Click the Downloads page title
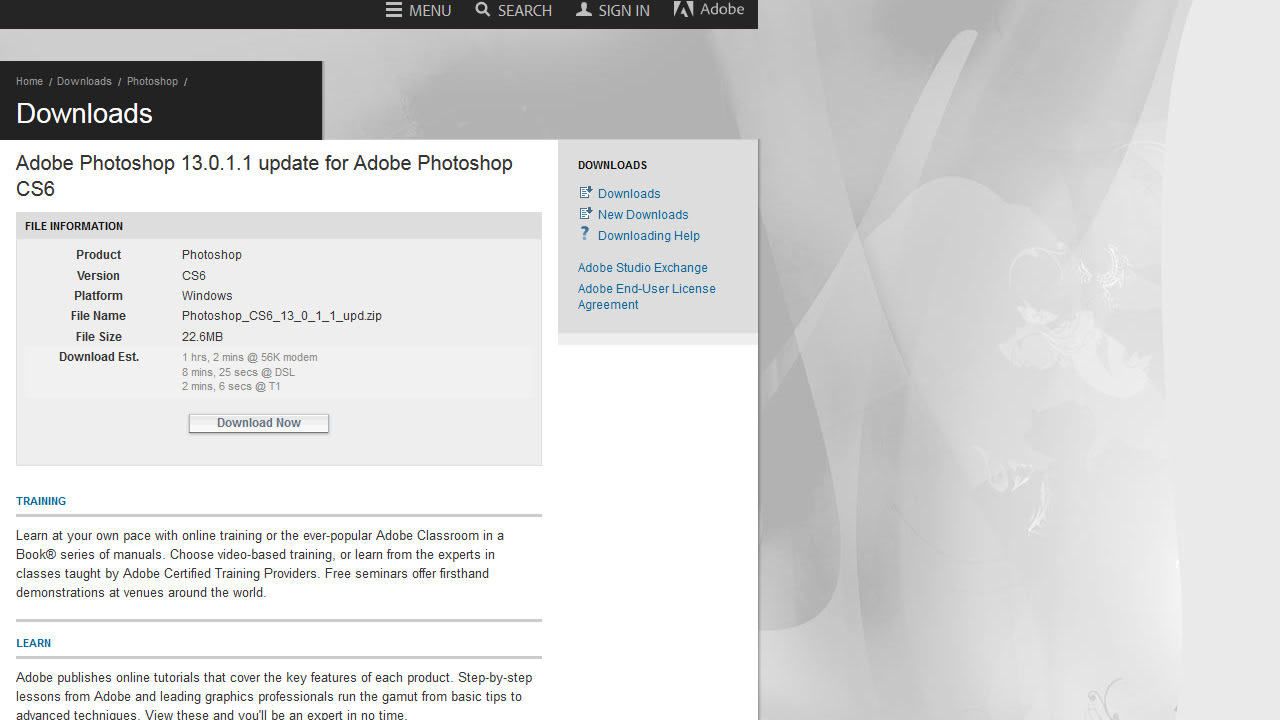Image resolution: width=1280 pixels, height=720 pixels. pyautogui.click(x=84, y=113)
